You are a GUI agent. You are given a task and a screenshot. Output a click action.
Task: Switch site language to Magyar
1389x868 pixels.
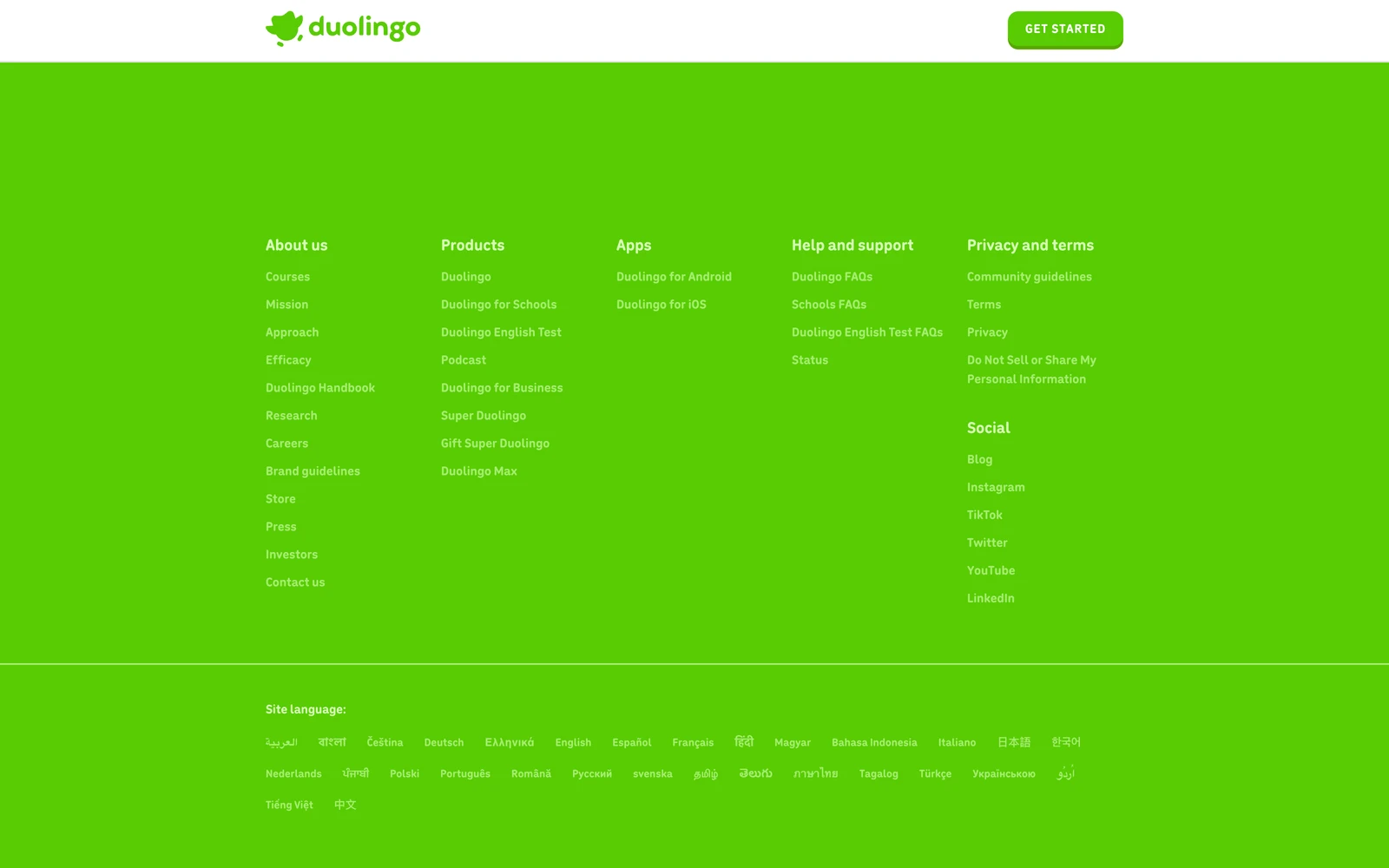pyautogui.click(x=793, y=743)
